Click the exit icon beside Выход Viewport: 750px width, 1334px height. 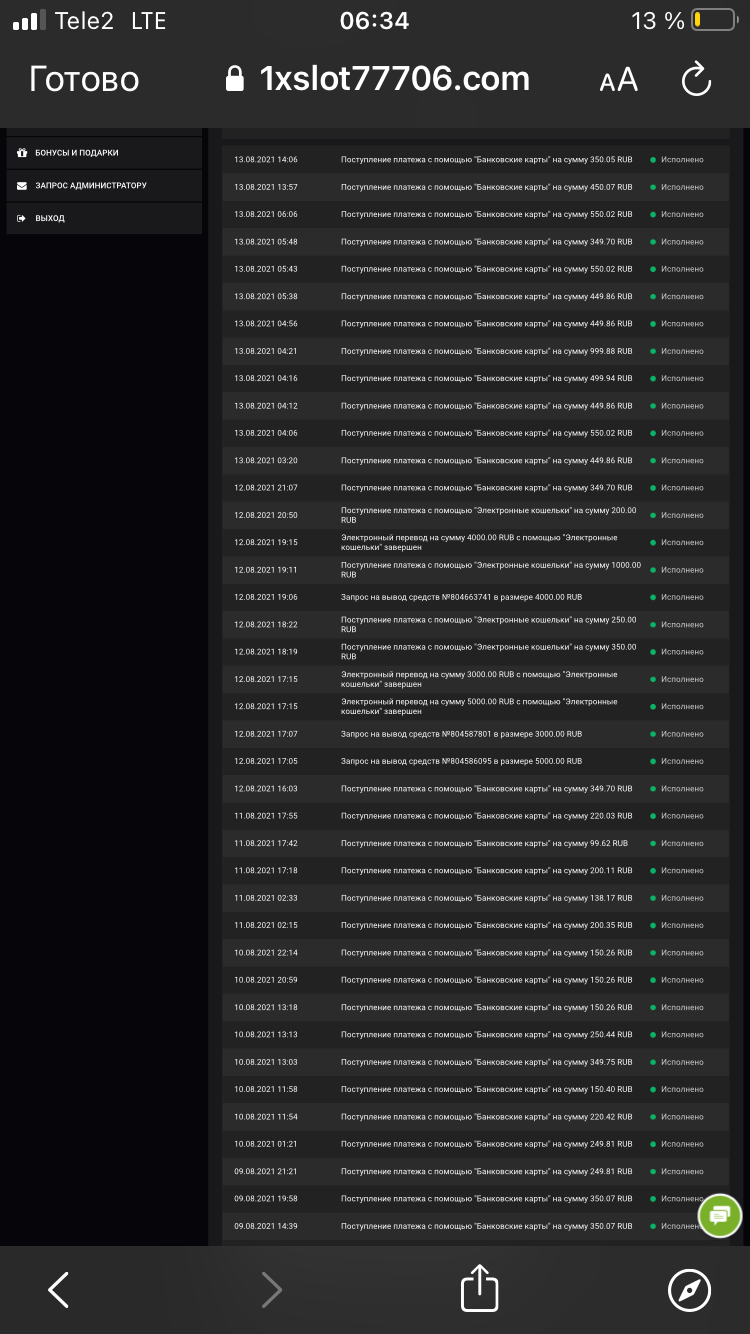click(x=22, y=218)
